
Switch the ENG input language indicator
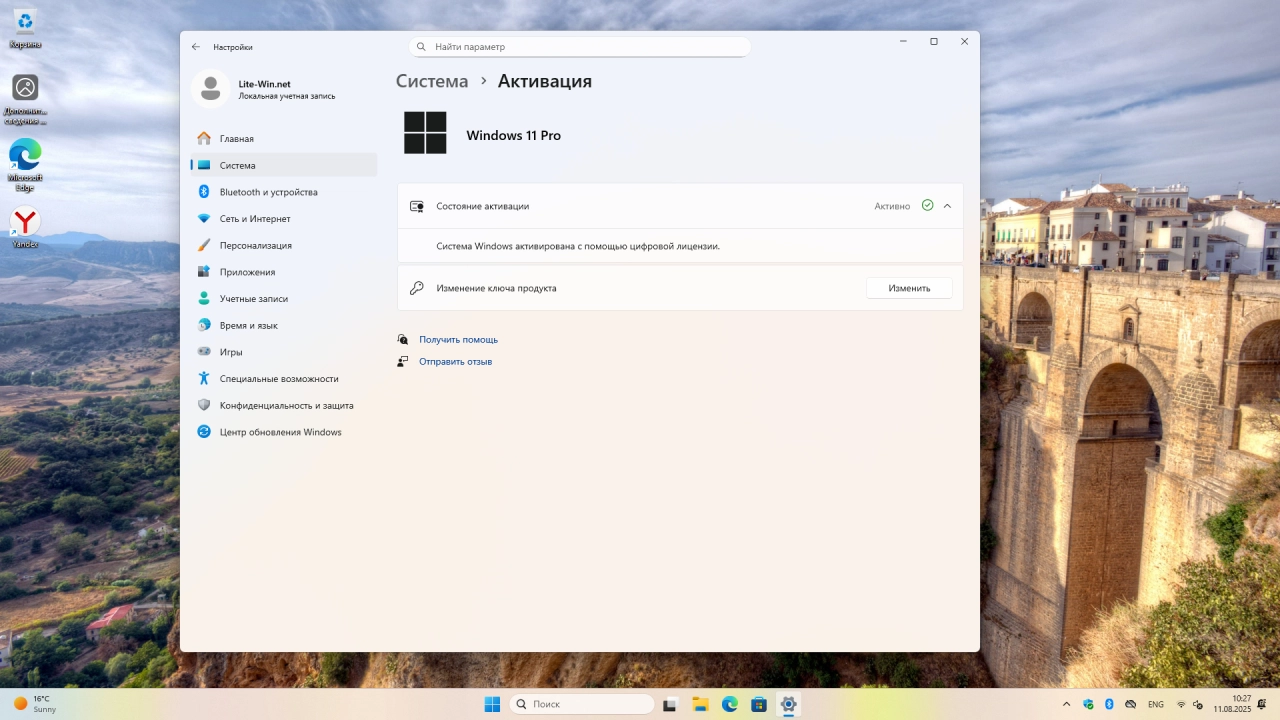coord(1156,704)
